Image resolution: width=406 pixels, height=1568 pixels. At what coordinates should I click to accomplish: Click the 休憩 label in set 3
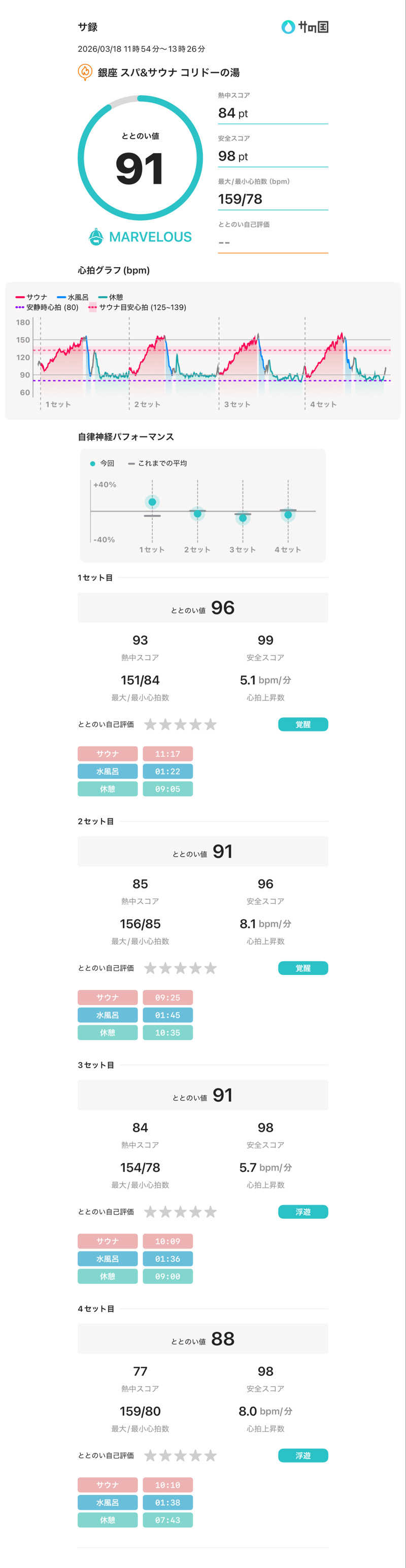tap(107, 1276)
